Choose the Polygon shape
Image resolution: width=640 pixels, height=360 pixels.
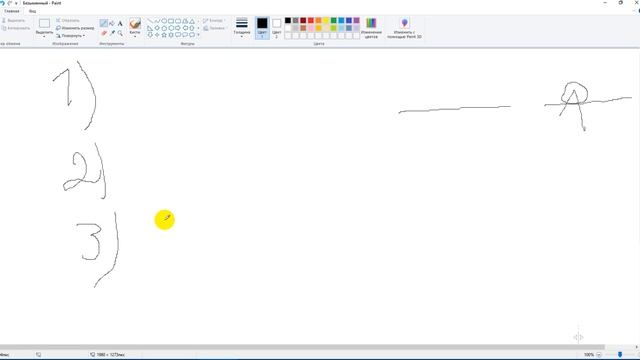[x=185, y=21]
